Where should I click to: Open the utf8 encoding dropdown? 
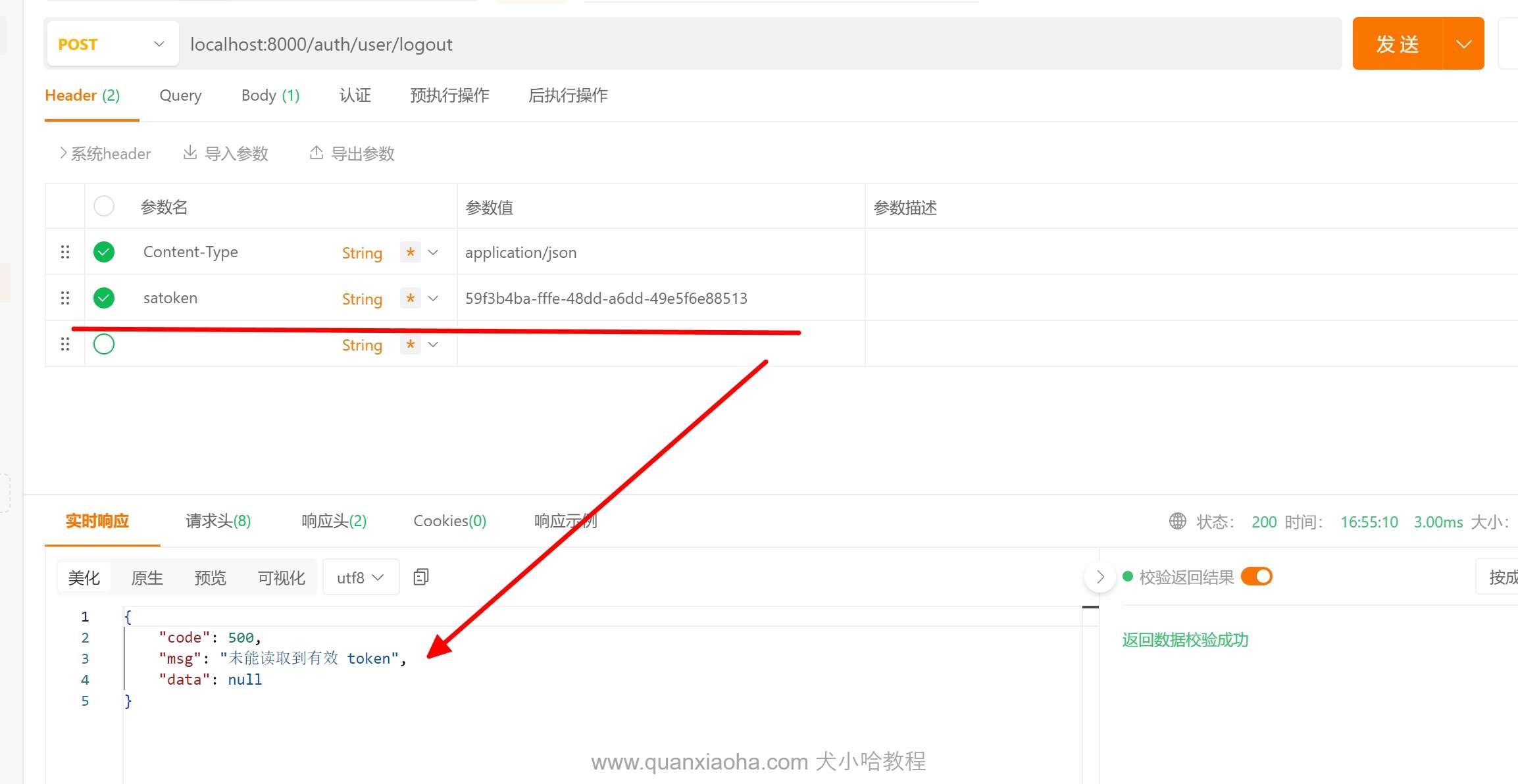[x=360, y=577]
